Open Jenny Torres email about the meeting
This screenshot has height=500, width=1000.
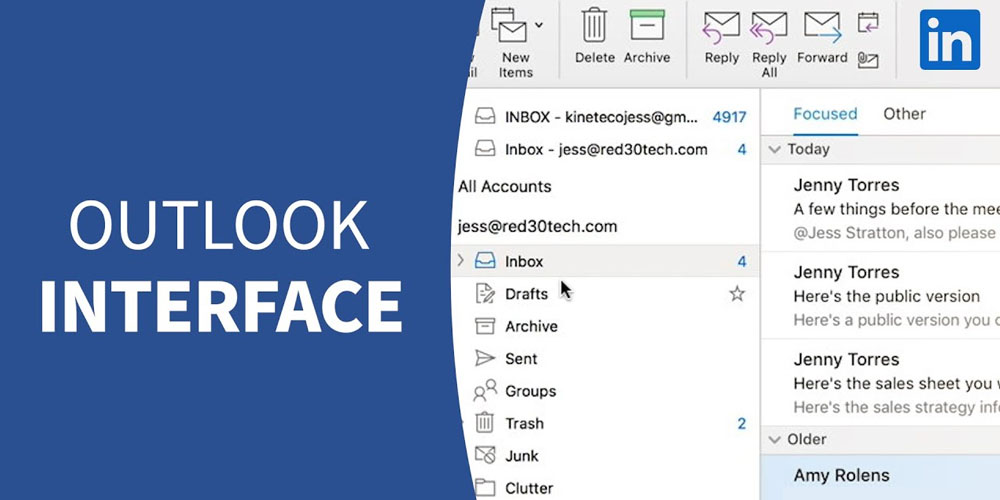pos(881,209)
